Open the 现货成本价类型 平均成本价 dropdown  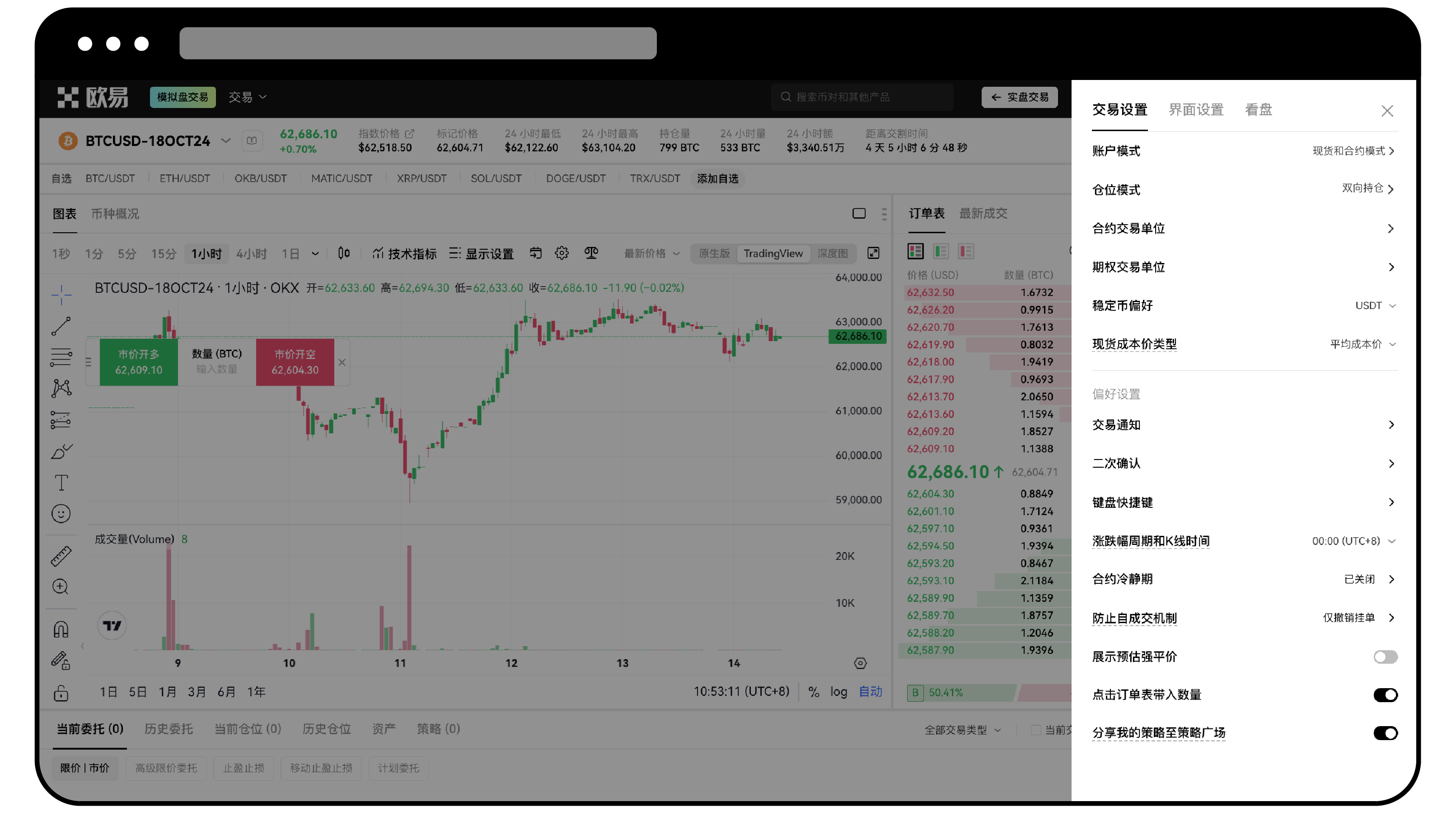pyautogui.click(x=1363, y=344)
